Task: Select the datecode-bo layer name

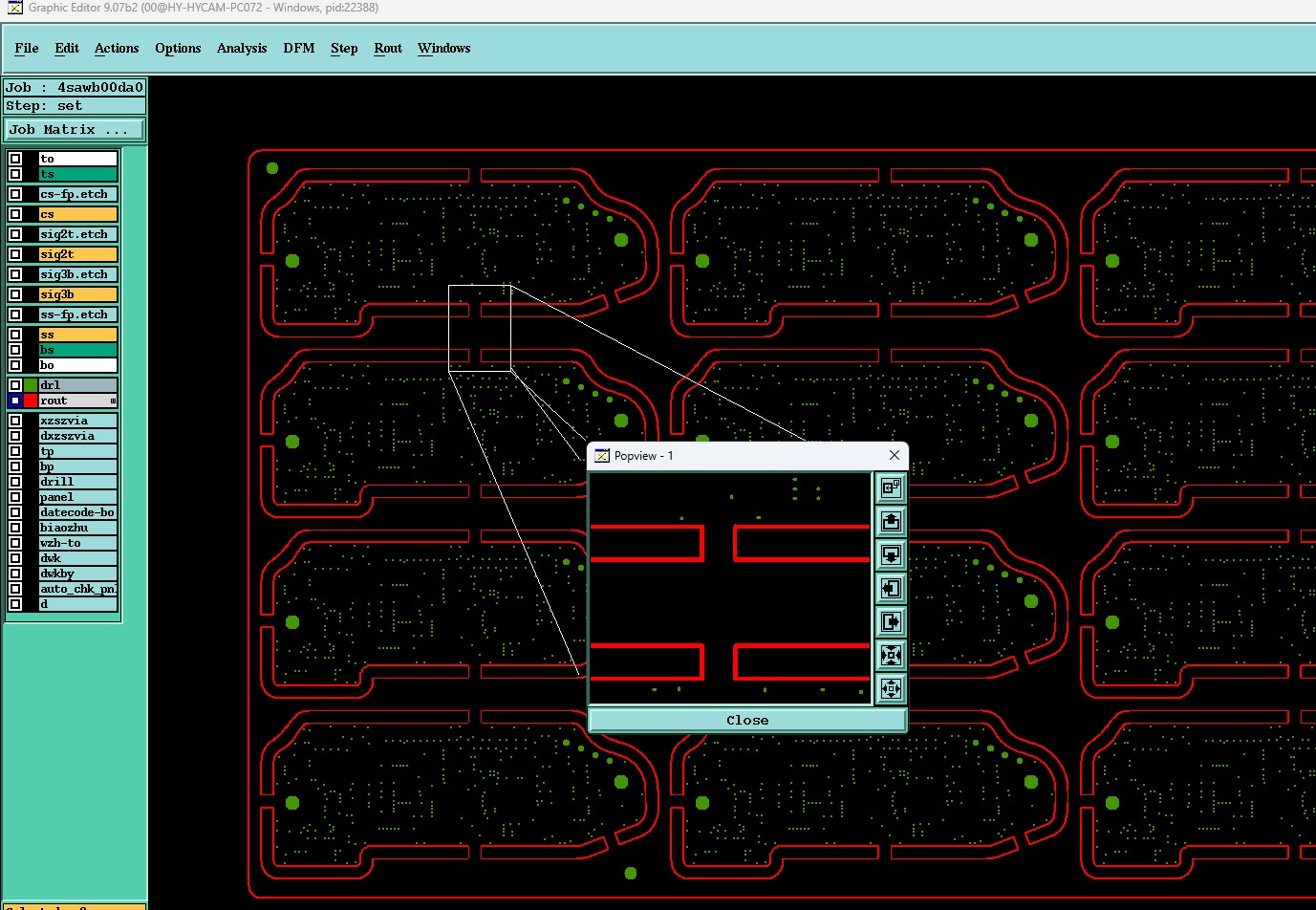Action: (78, 512)
